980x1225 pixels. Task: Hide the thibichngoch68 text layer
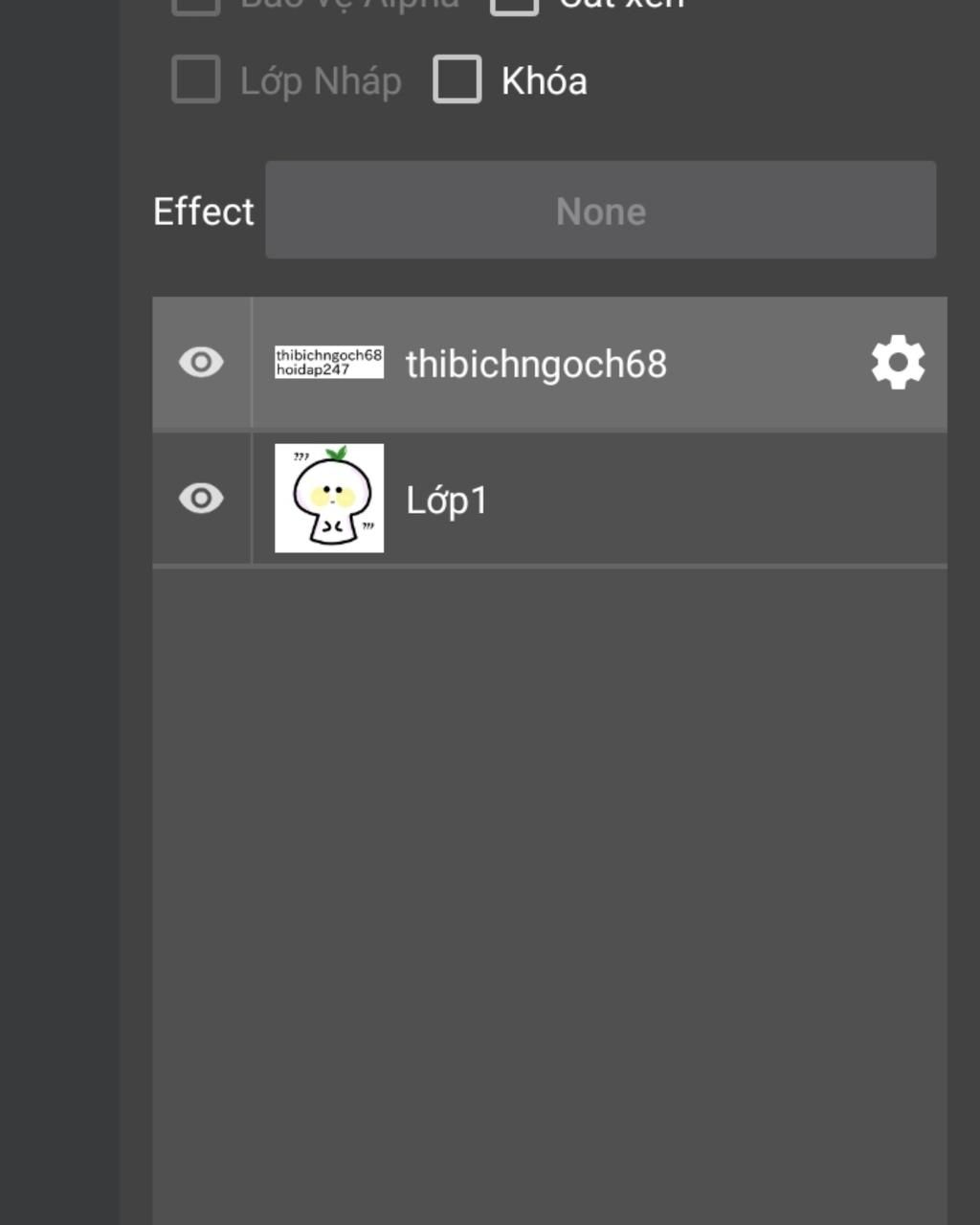pos(201,363)
